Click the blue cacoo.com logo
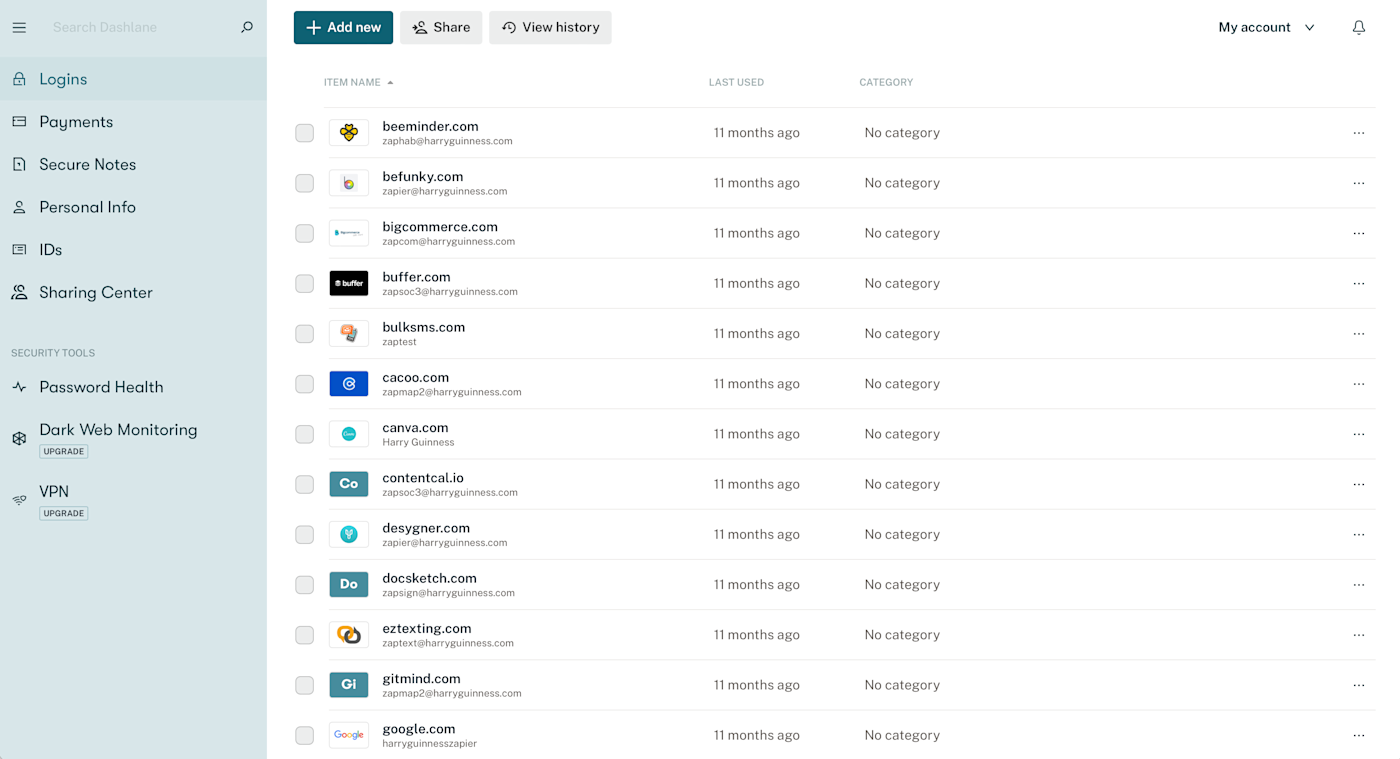Screen dimensions: 1400x759 (349, 383)
